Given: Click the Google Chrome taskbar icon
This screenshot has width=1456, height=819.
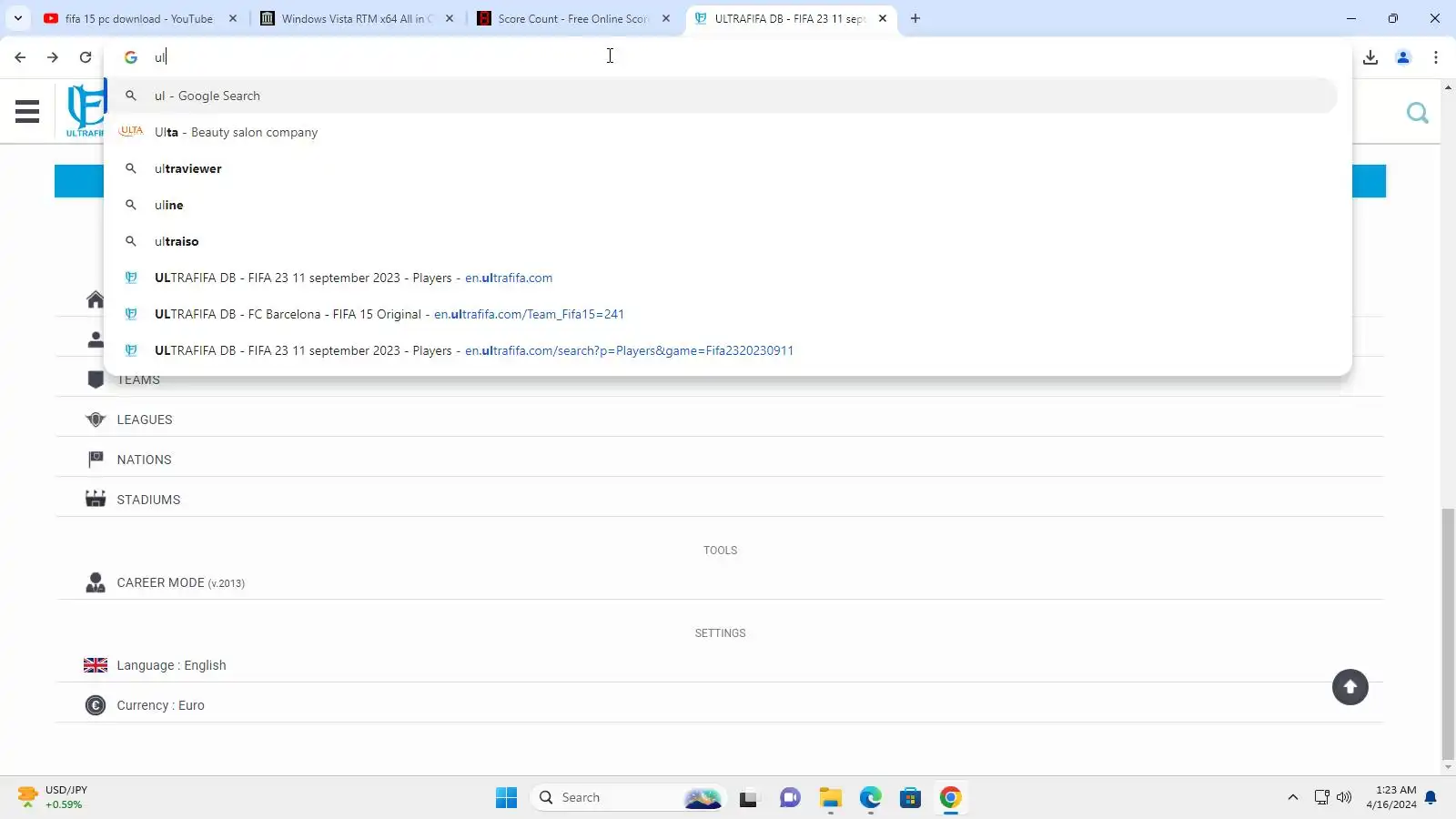Looking at the screenshot, I should [951, 798].
